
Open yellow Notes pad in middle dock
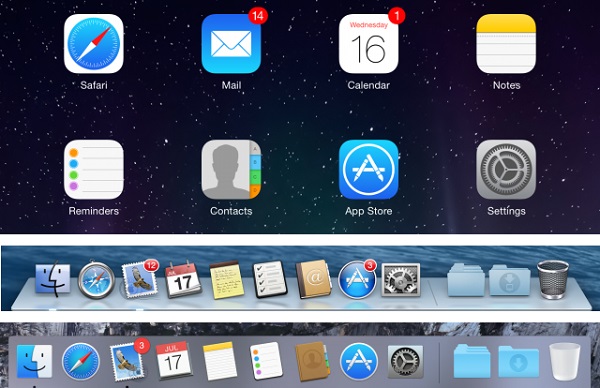pyautogui.click(x=227, y=280)
